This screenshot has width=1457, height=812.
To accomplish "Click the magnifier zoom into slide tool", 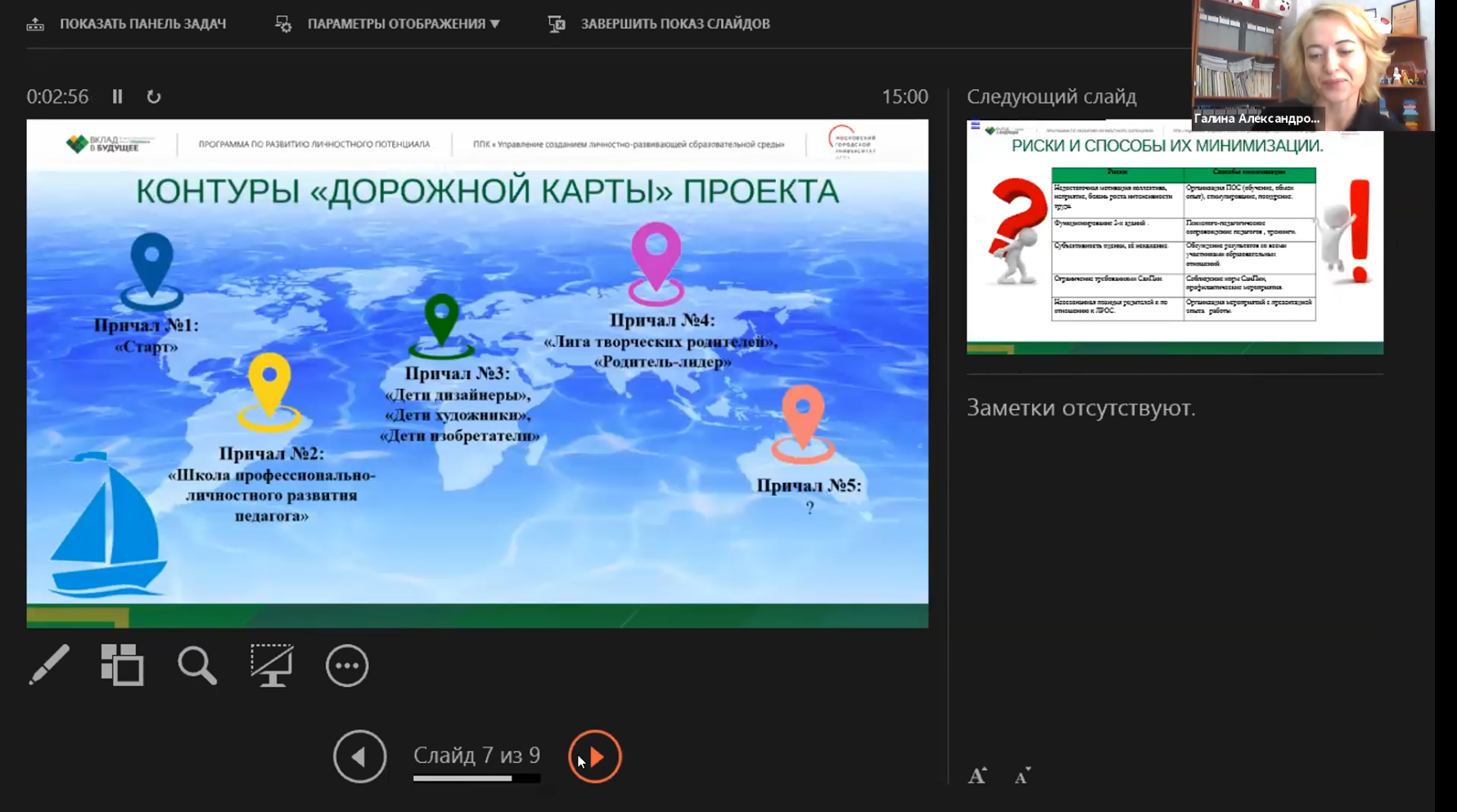I will pyautogui.click(x=196, y=665).
